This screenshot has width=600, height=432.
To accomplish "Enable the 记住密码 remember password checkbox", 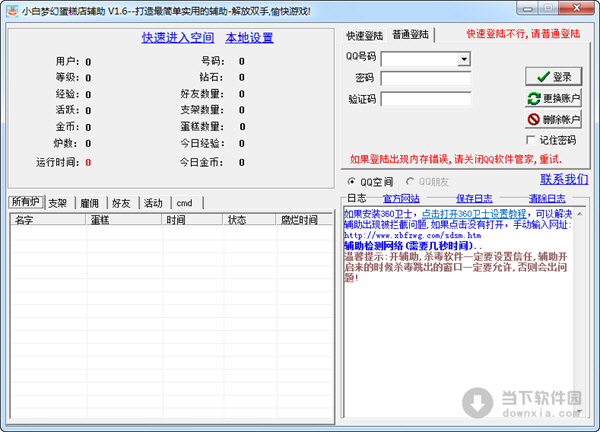I will tap(531, 140).
